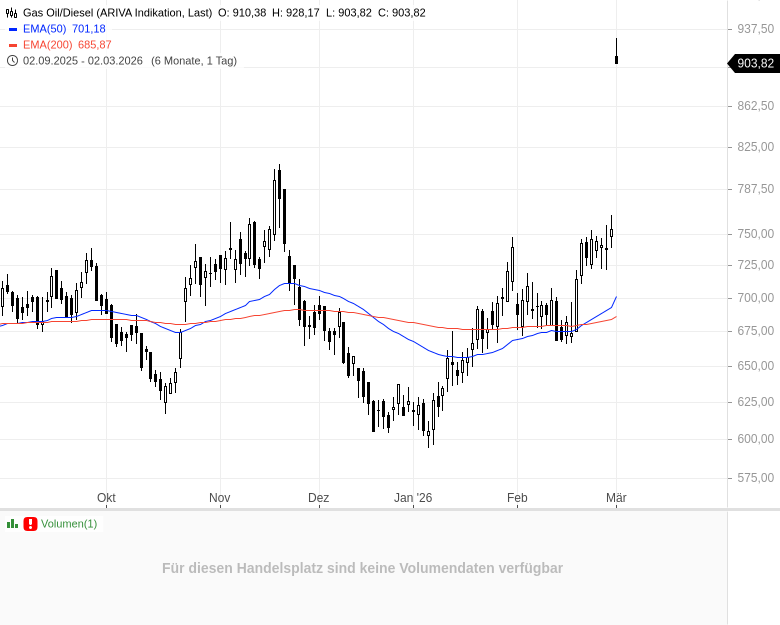The width and height of the screenshot is (780, 625).
Task: Click the Nov label on time axis
Action: coord(219,498)
